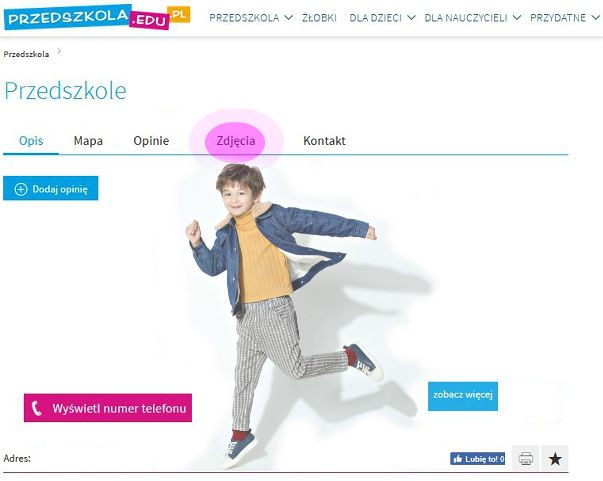Select the Opis tab
Image resolution: width=603 pixels, height=481 pixels.
point(31,141)
